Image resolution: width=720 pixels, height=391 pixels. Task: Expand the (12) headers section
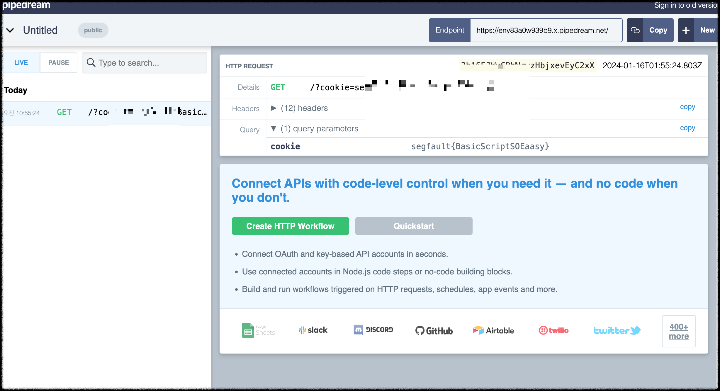300,108
